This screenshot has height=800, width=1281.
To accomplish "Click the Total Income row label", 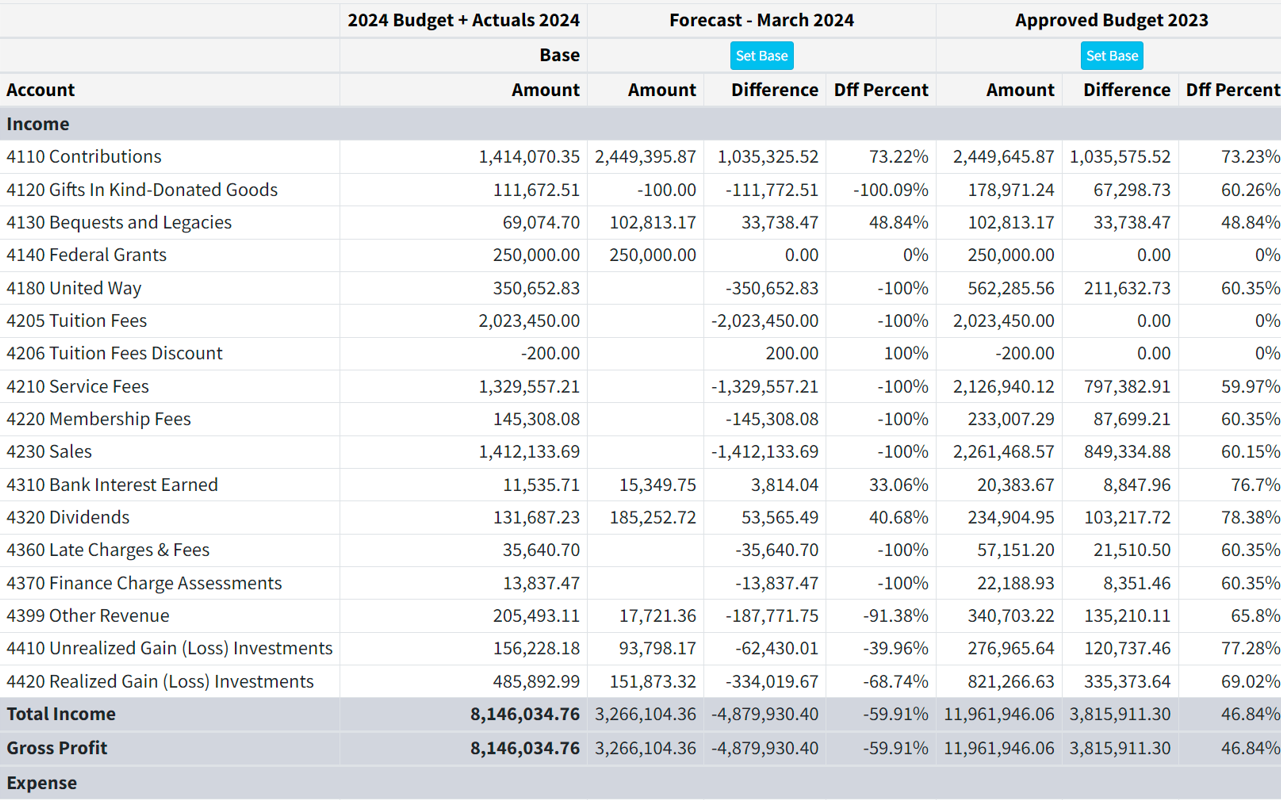I will click(61, 714).
